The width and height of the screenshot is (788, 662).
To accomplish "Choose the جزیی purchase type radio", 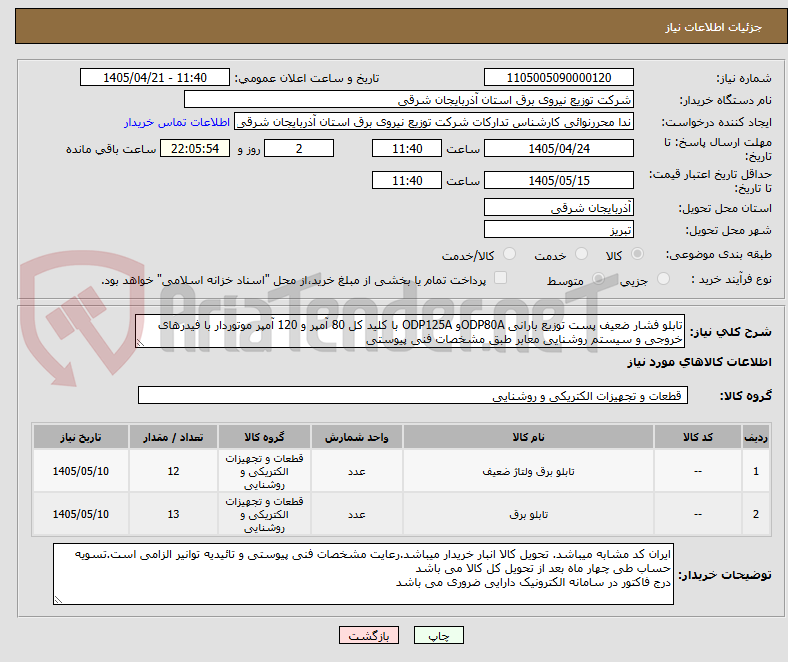I will pos(663,278).
